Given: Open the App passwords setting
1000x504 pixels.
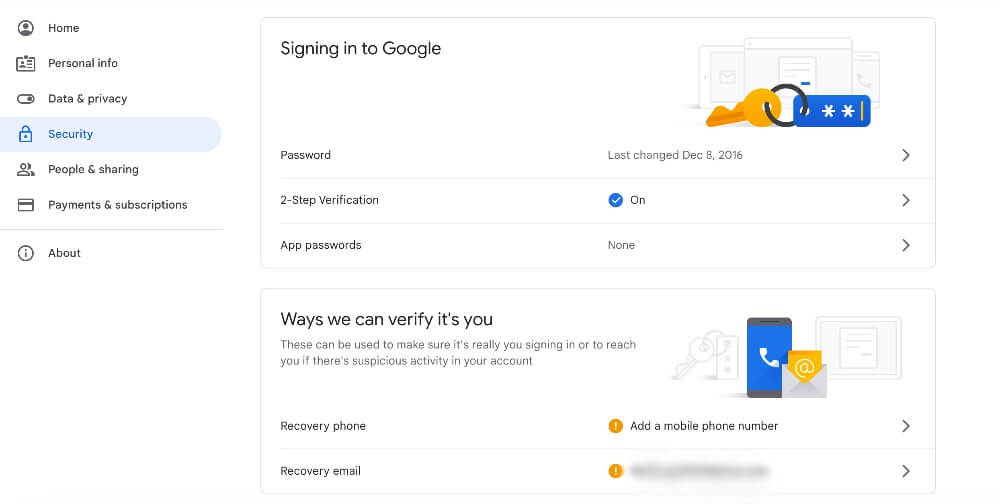Looking at the screenshot, I should [x=598, y=246].
